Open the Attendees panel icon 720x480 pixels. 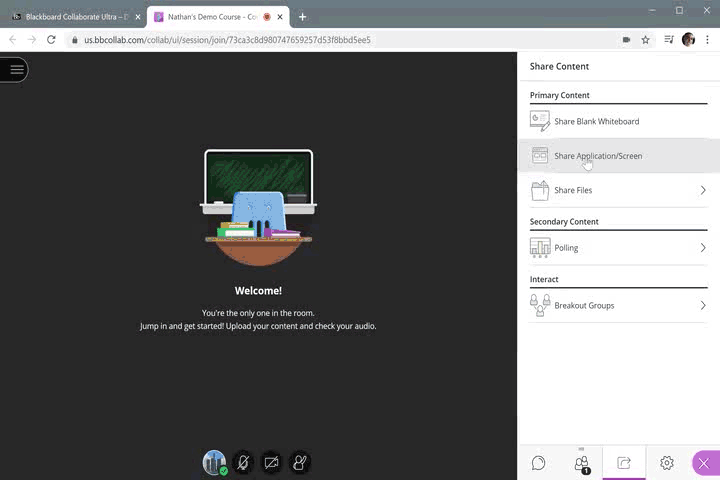(x=581, y=463)
